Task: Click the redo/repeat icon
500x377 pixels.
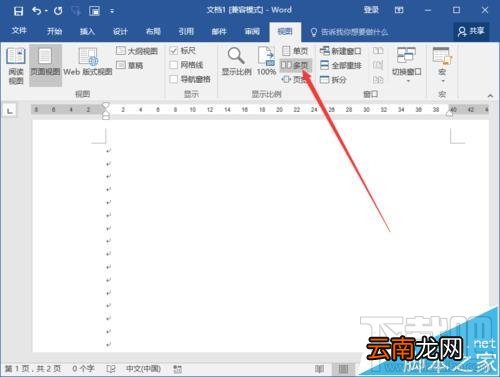Action: [58, 11]
